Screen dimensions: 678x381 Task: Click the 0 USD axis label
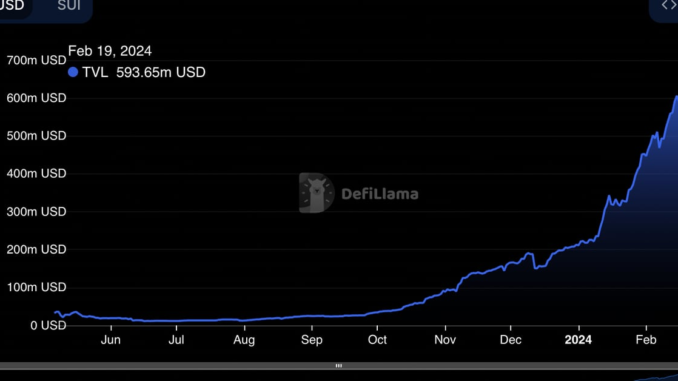[48, 326]
